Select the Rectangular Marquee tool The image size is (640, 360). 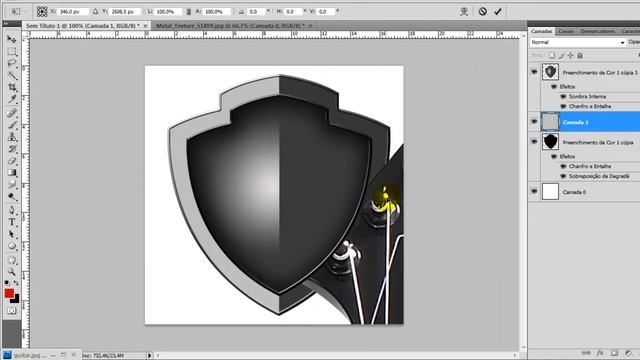point(12,51)
